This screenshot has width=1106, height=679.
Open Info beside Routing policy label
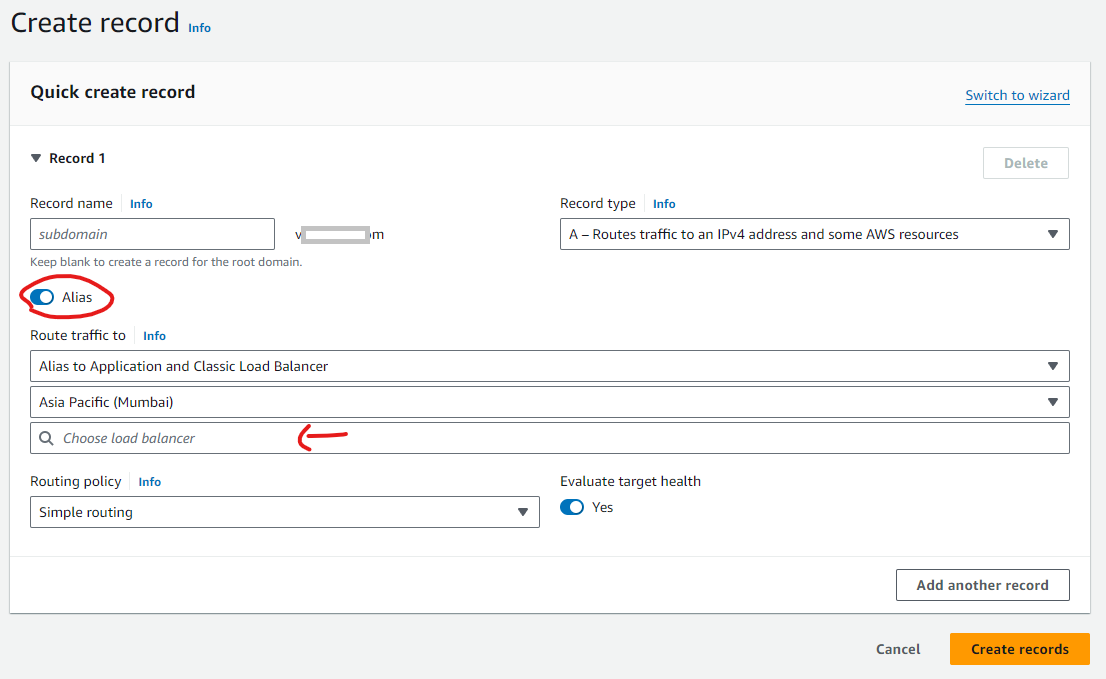(x=149, y=482)
